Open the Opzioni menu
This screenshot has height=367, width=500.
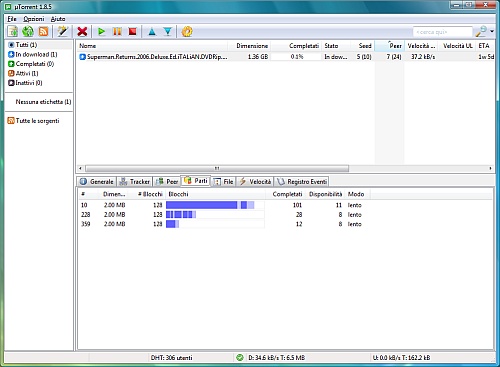tap(34, 19)
